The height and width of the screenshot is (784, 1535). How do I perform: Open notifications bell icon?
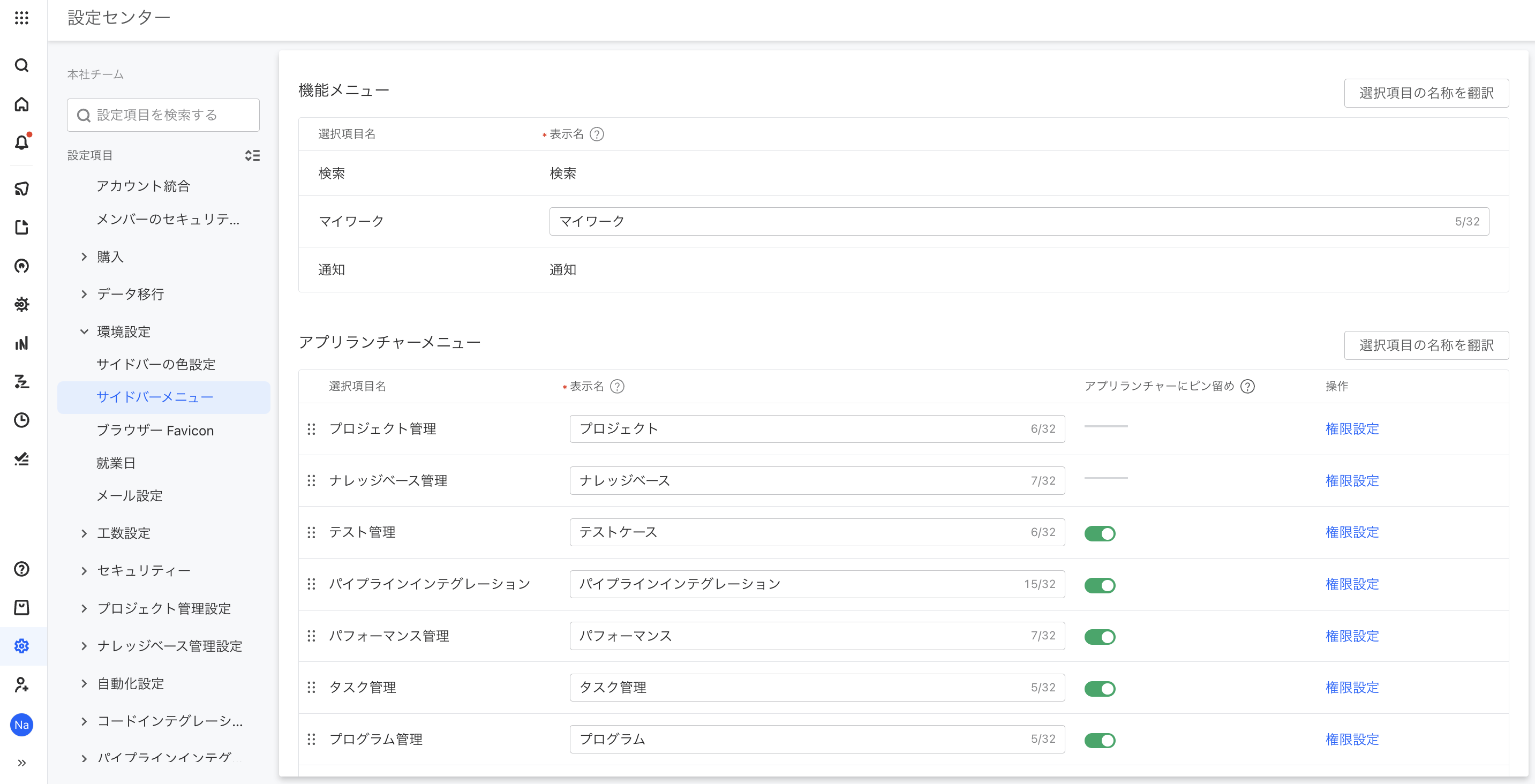[x=21, y=142]
